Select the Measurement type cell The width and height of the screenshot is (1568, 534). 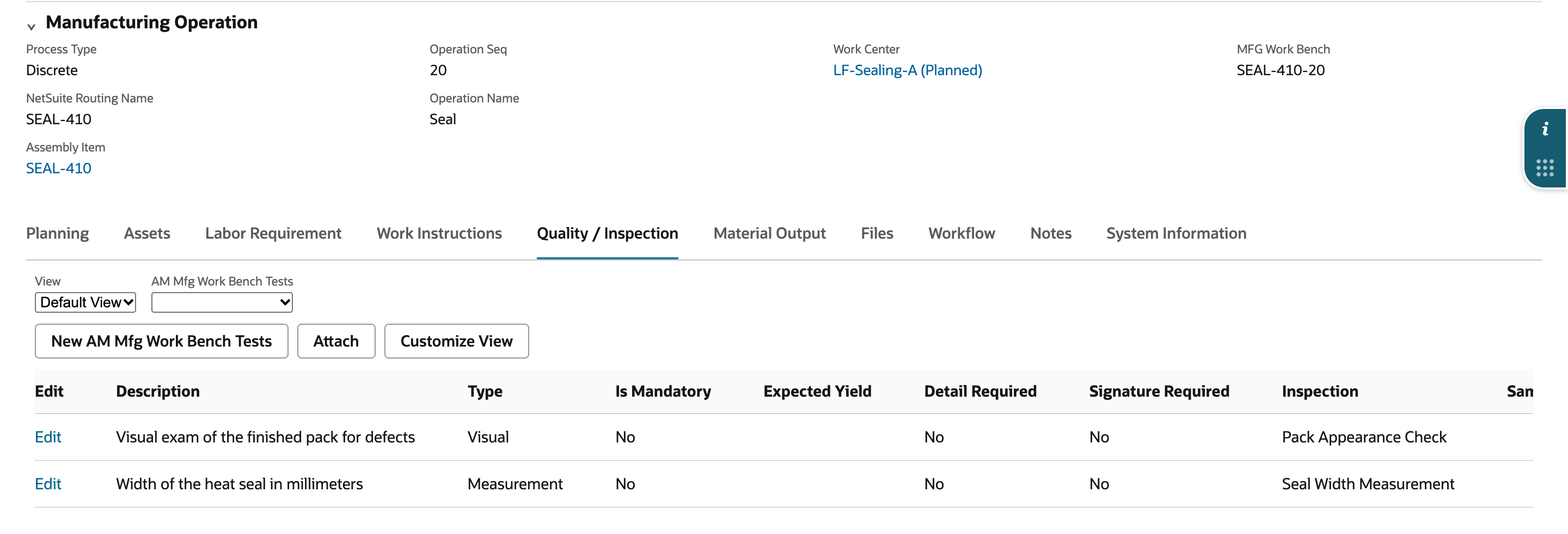click(515, 484)
